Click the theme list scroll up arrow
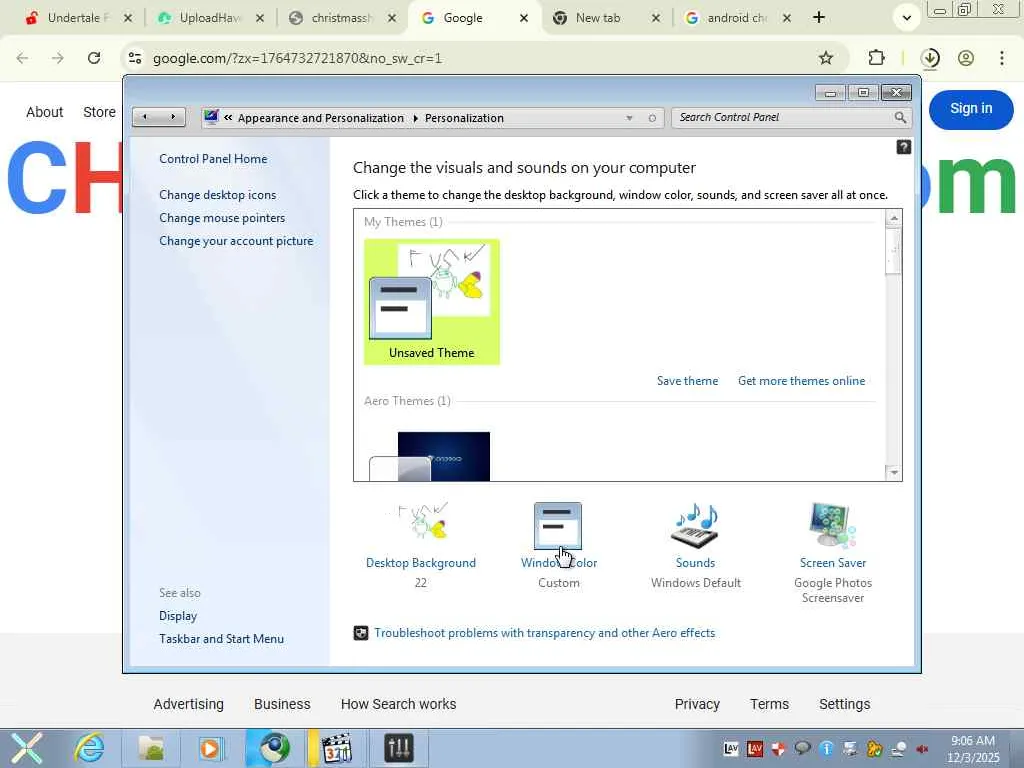The image size is (1024, 768). [x=893, y=217]
